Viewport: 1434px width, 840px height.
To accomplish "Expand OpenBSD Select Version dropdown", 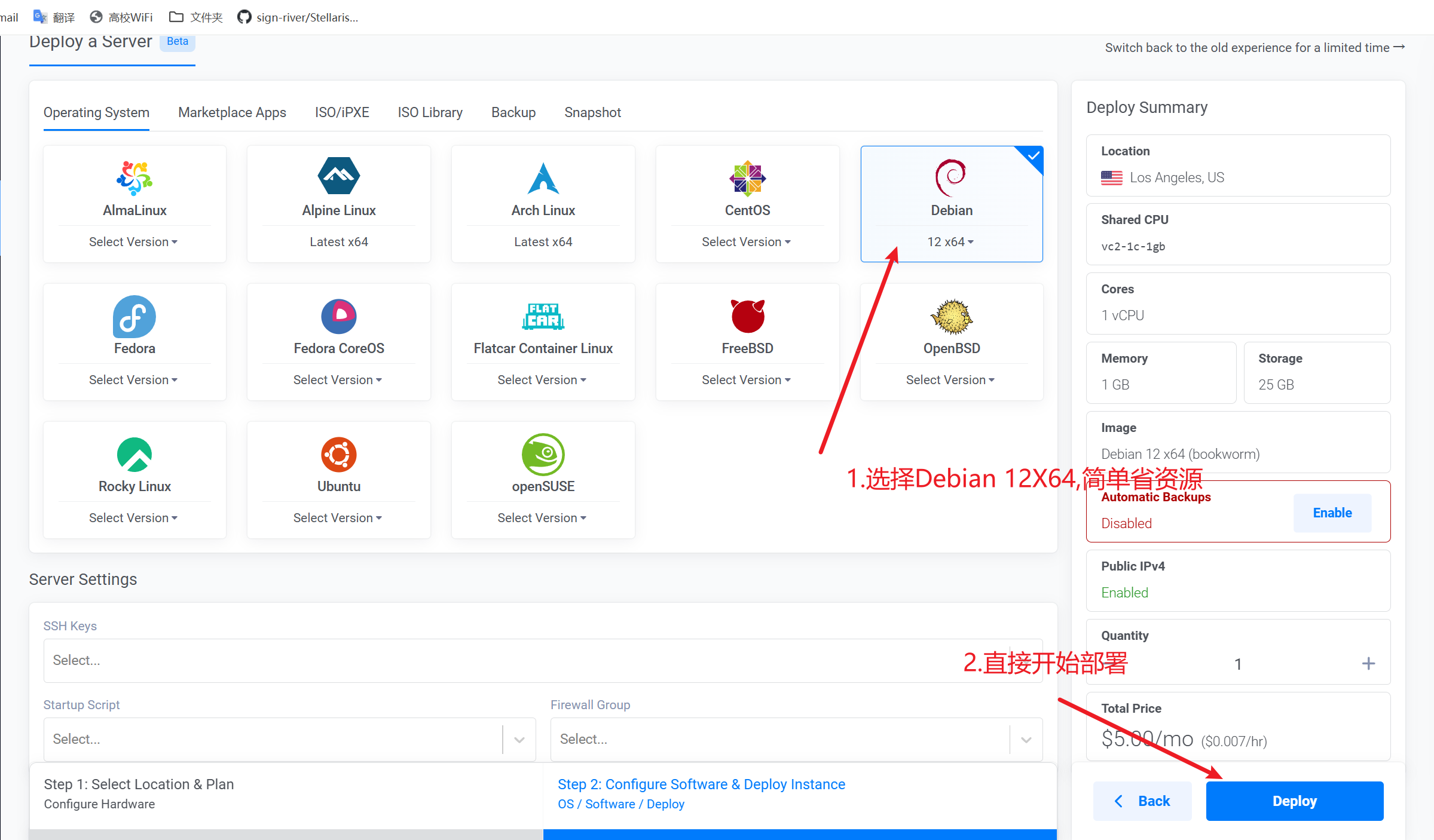I will pyautogui.click(x=950, y=380).
